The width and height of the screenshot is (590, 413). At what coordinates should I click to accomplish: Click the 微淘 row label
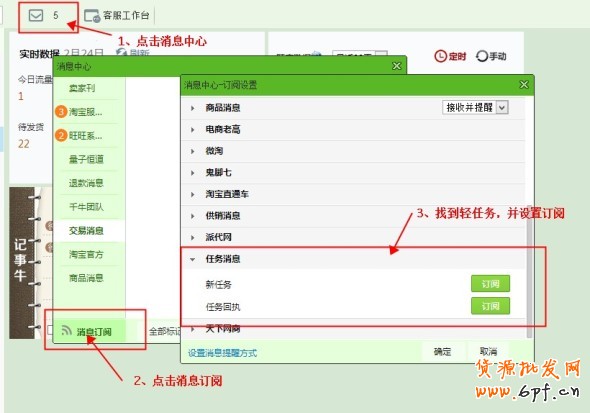coord(214,151)
